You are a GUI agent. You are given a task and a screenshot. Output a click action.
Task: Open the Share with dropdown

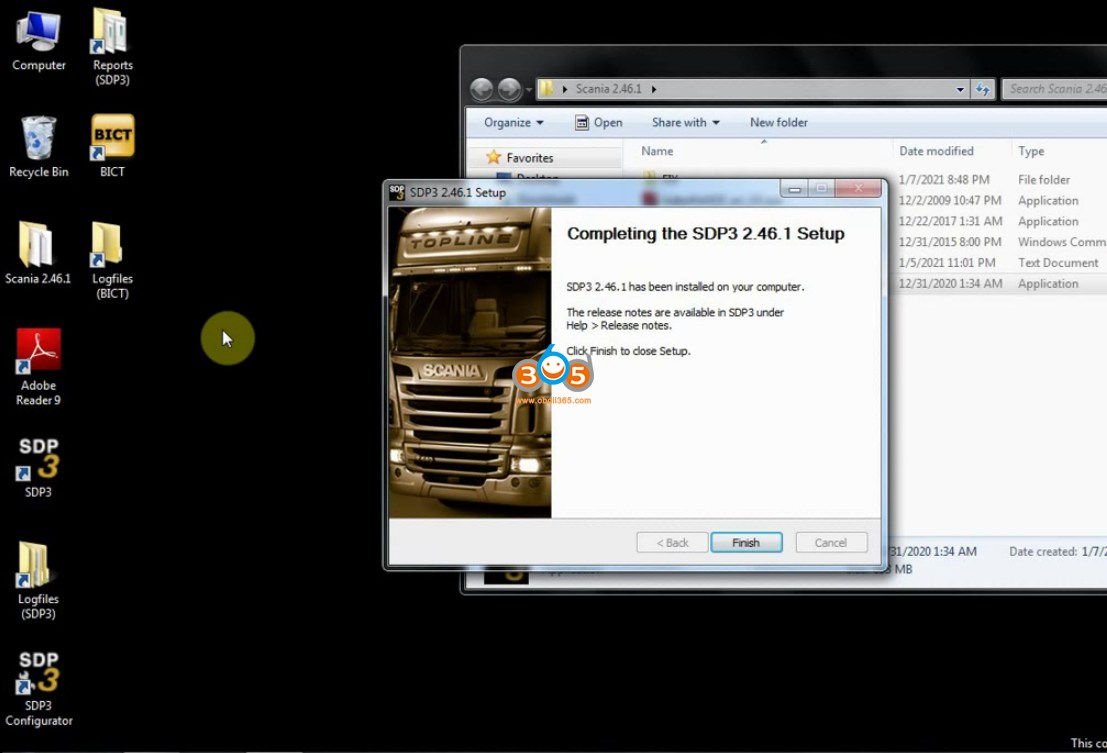click(x=686, y=122)
